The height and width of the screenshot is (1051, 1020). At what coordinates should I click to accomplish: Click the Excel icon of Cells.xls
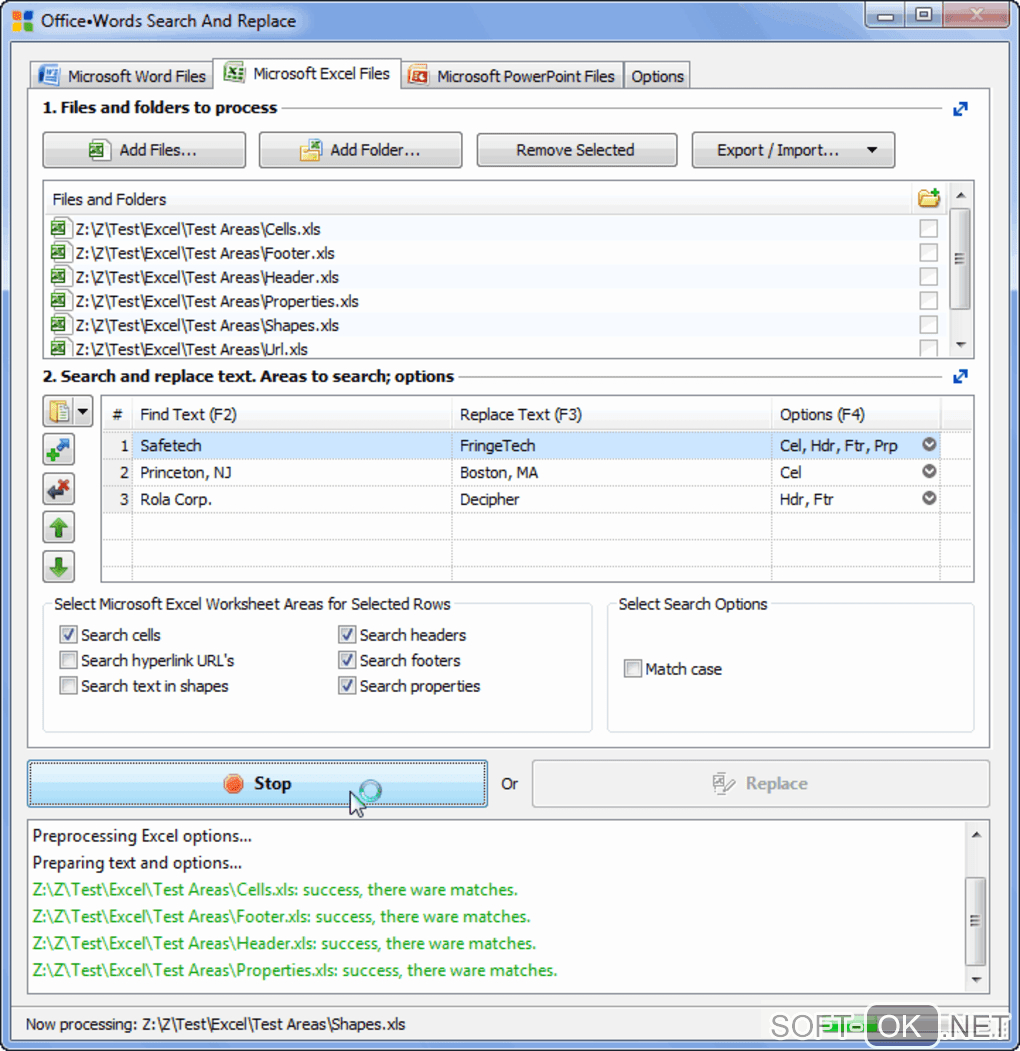[60, 228]
